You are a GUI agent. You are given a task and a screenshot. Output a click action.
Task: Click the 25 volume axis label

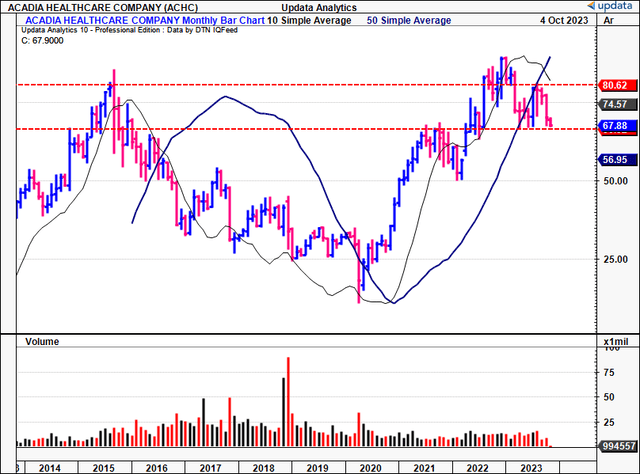[x=609, y=422]
